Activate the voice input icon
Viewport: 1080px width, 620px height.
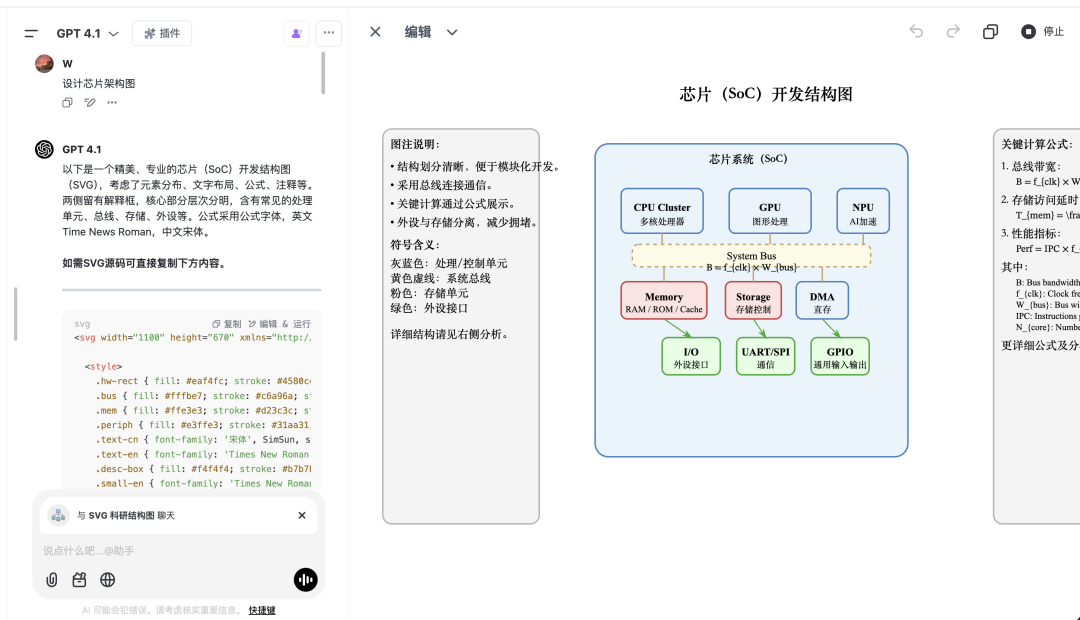pyautogui.click(x=305, y=579)
